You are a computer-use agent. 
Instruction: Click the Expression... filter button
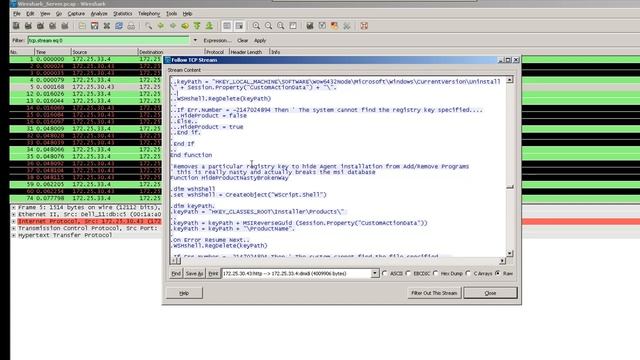(x=217, y=40)
